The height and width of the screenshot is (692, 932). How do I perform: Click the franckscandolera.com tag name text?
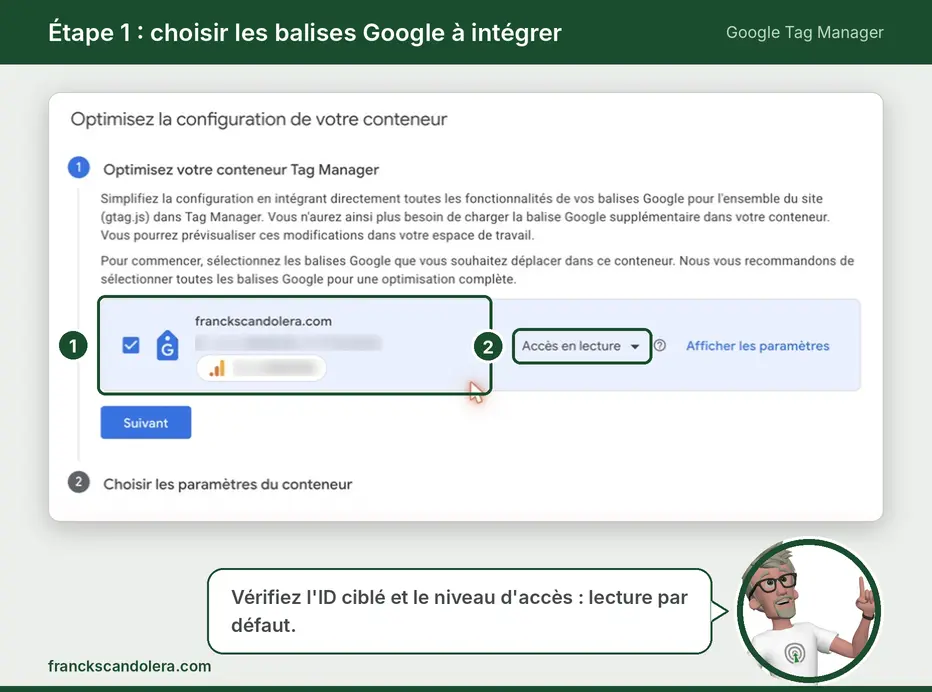coord(263,321)
